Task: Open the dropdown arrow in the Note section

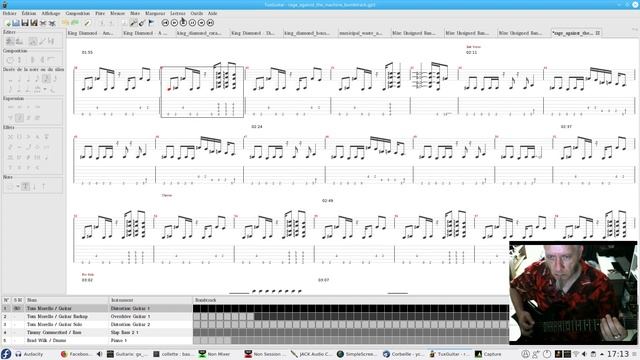Action: point(18,187)
